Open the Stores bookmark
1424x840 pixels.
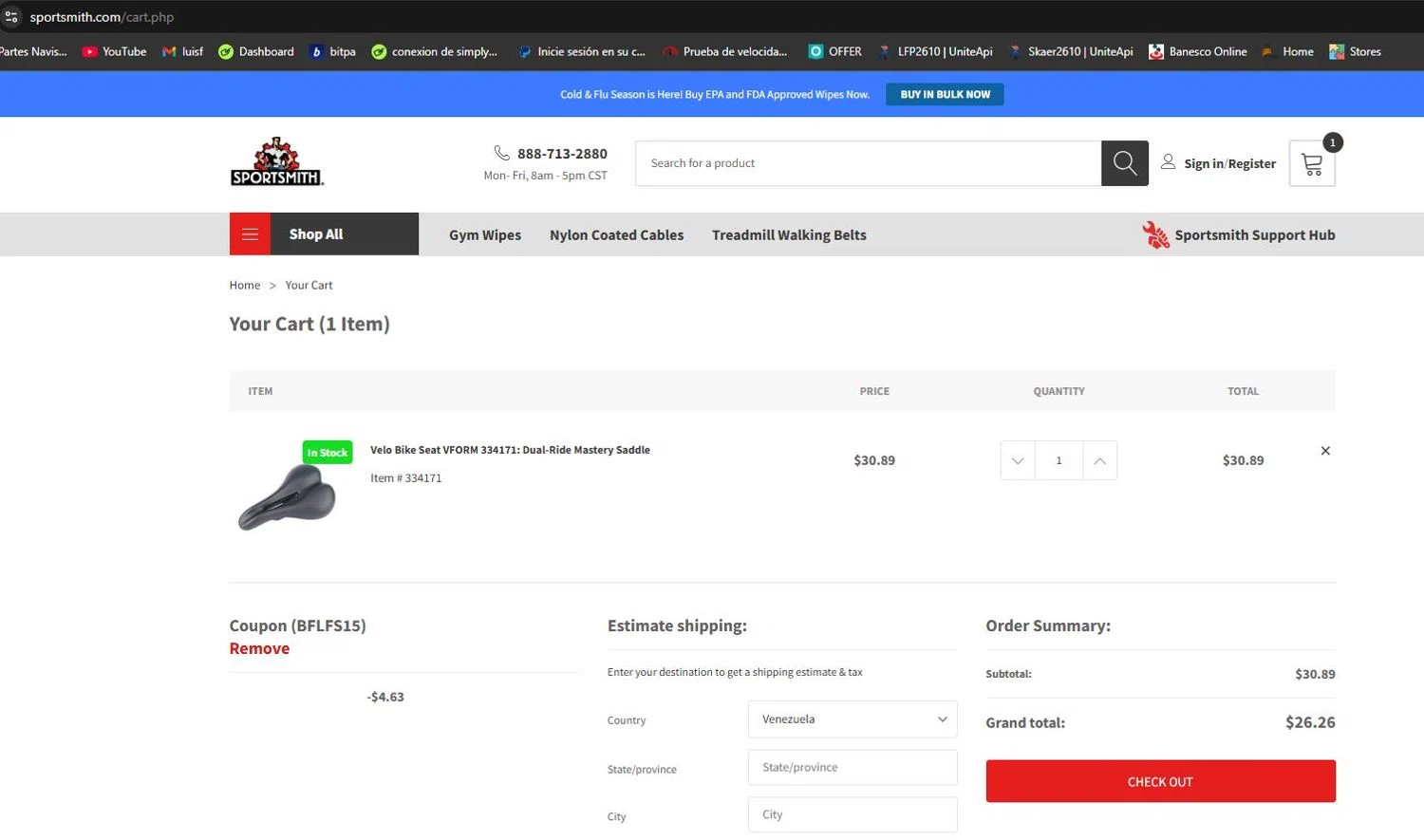1355,51
